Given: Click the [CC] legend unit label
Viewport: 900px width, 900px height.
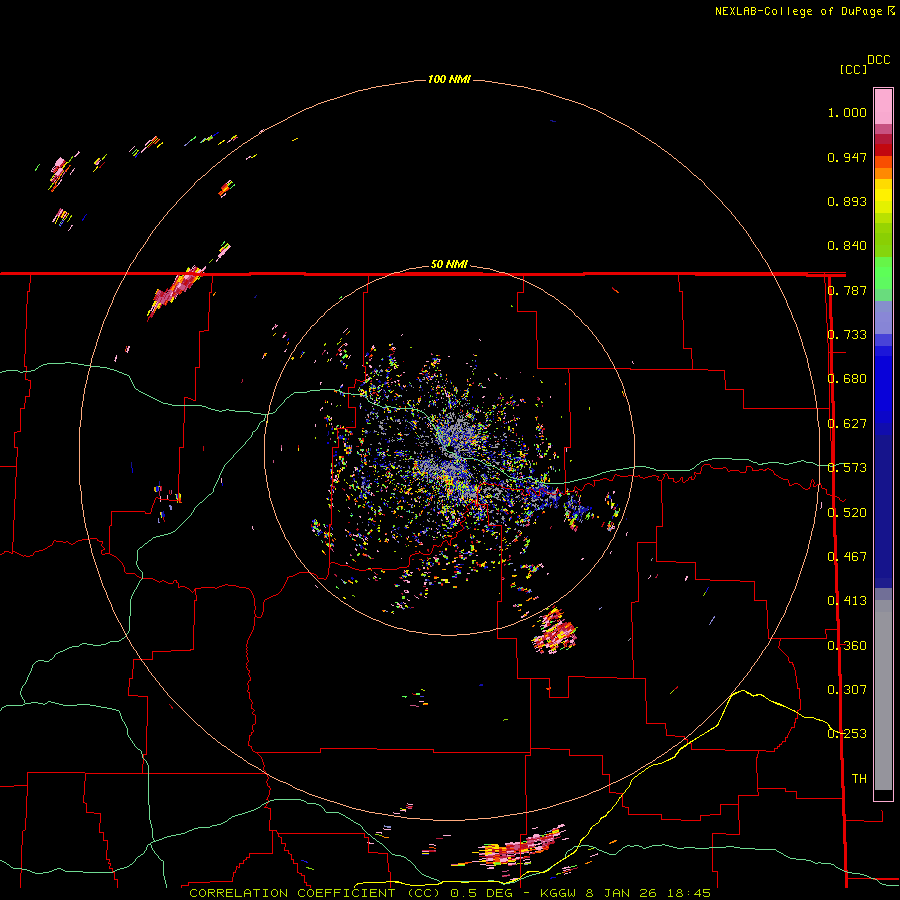Looking at the screenshot, I should point(853,69).
